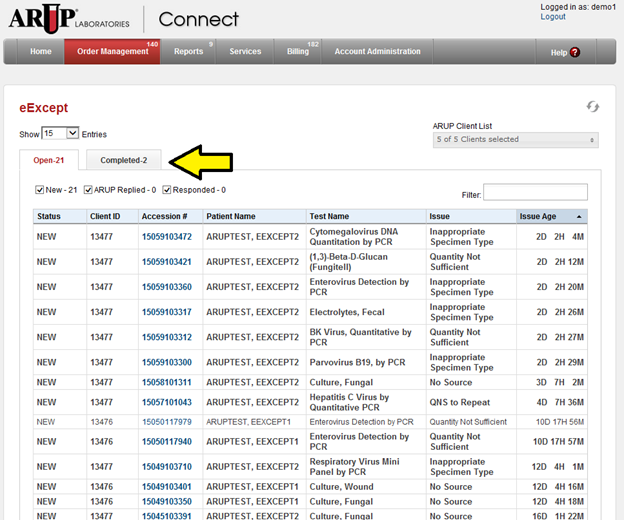
Task: Click in the Filter text field
Action: (535, 192)
